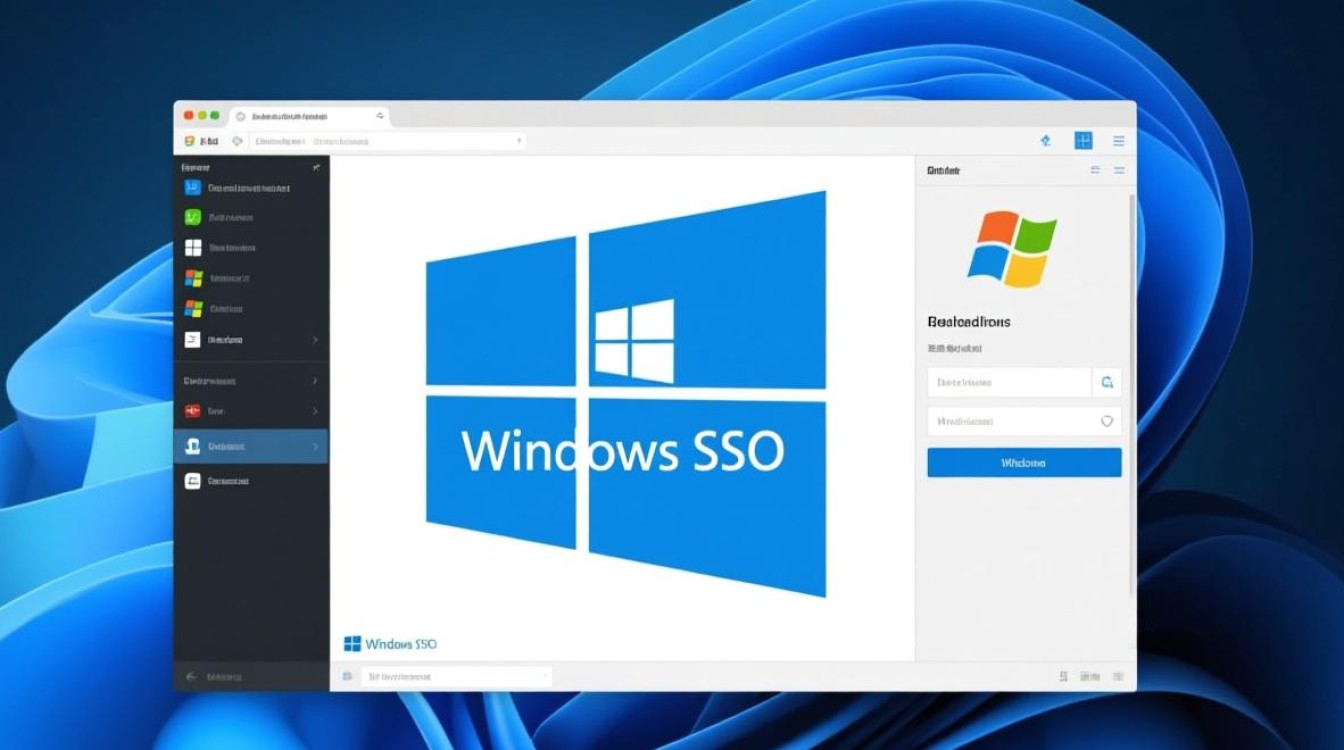Click the blue share icon near the top right
The image size is (1344, 750).
(1044, 141)
